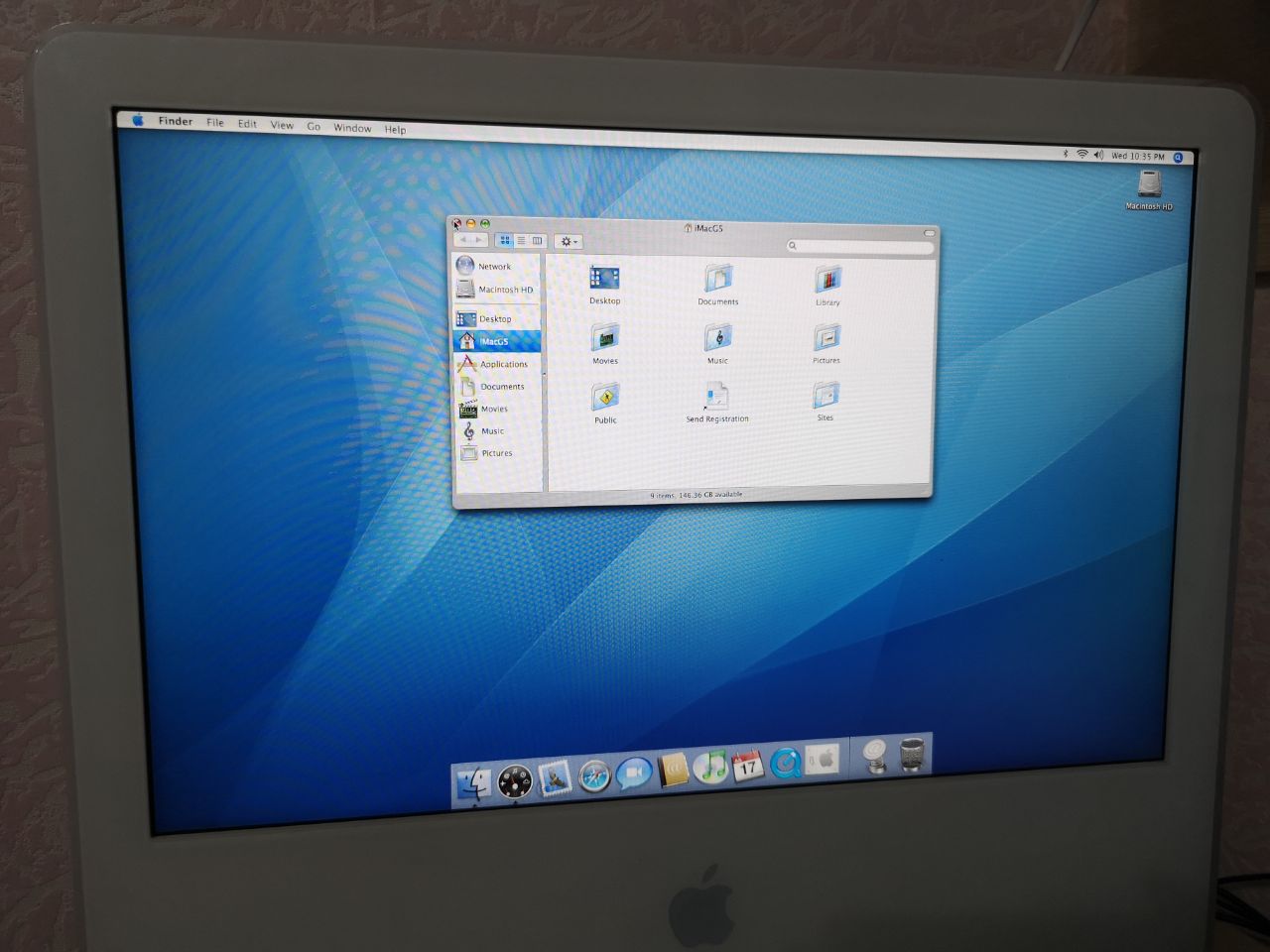Open the Window menu
This screenshot has width=1270, height=952.
[x=352, y=128]
